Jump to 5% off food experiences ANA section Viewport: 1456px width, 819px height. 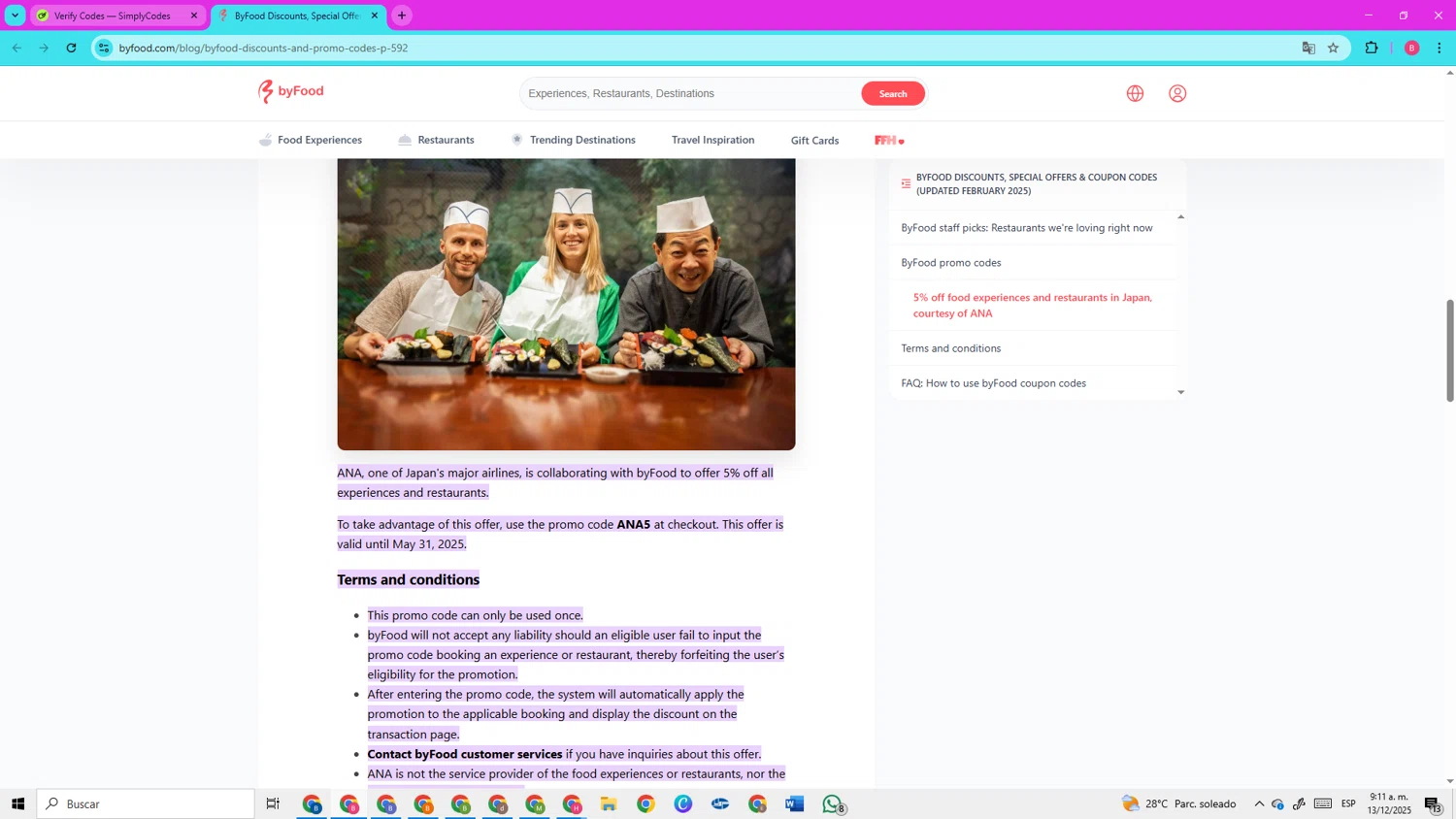point(1033,306)
